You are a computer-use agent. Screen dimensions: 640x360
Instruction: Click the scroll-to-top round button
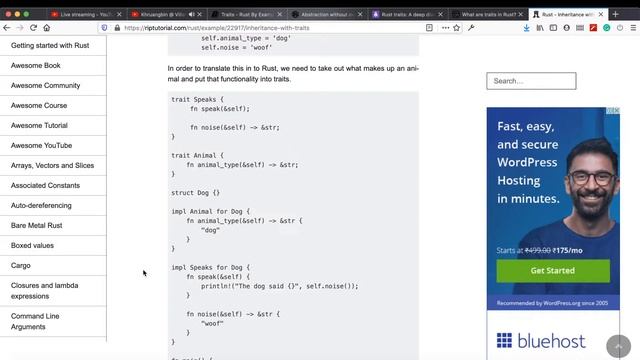click(618, 347)
